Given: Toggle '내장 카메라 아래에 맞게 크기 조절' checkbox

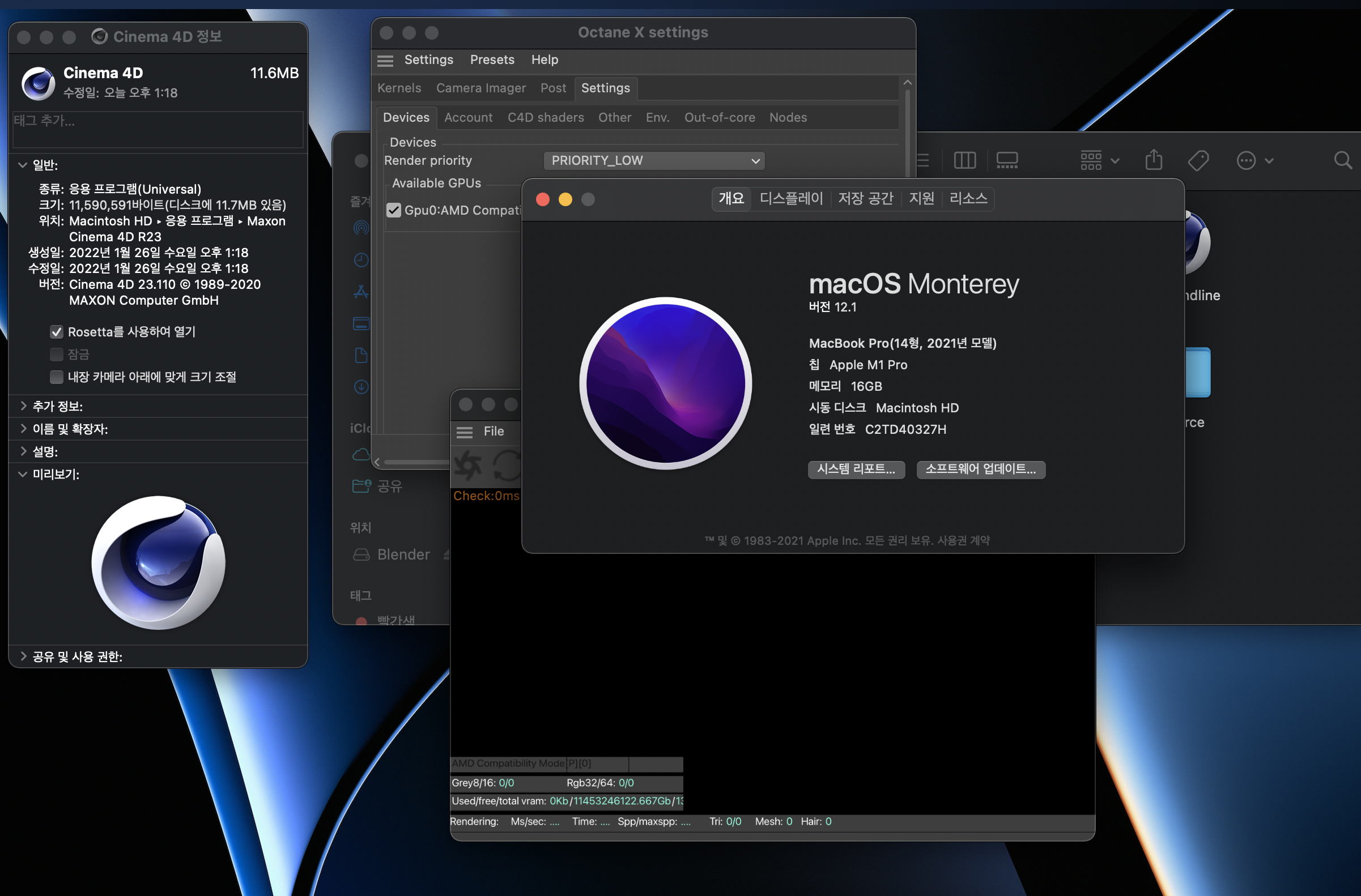Looking at the screenshot, I should click(x=56, y=377).
